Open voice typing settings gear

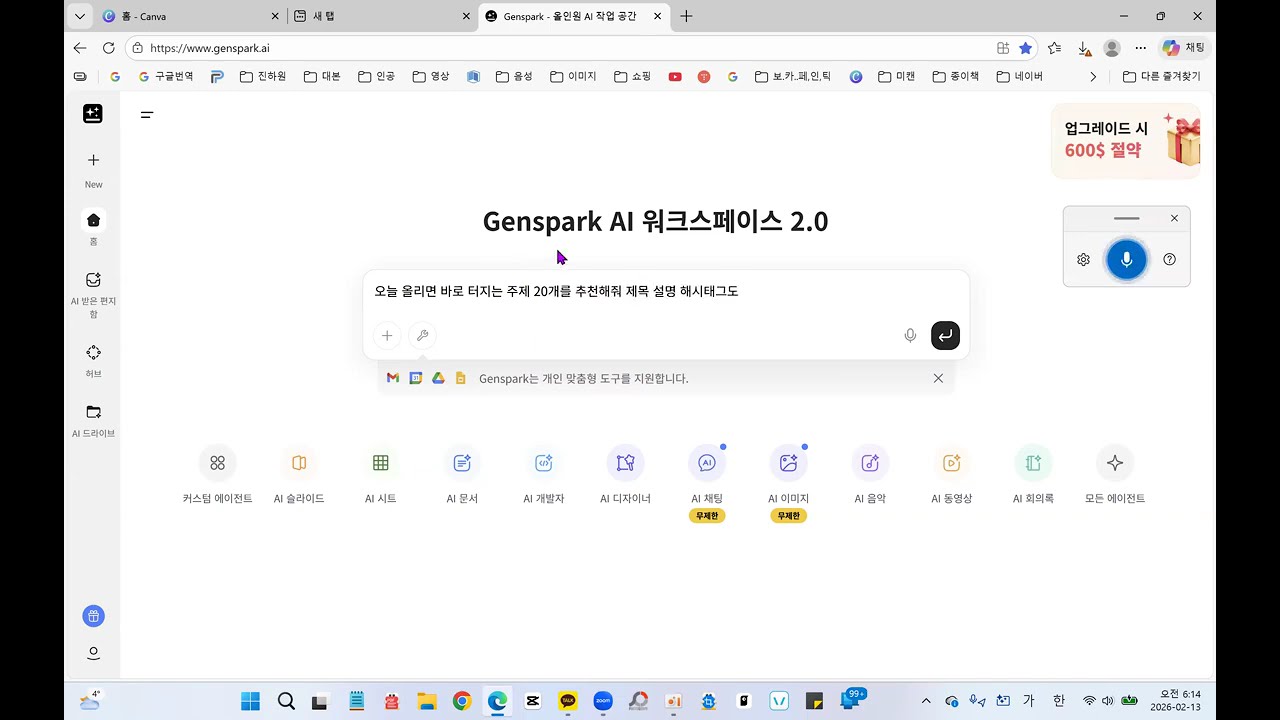pos(1083,259)
